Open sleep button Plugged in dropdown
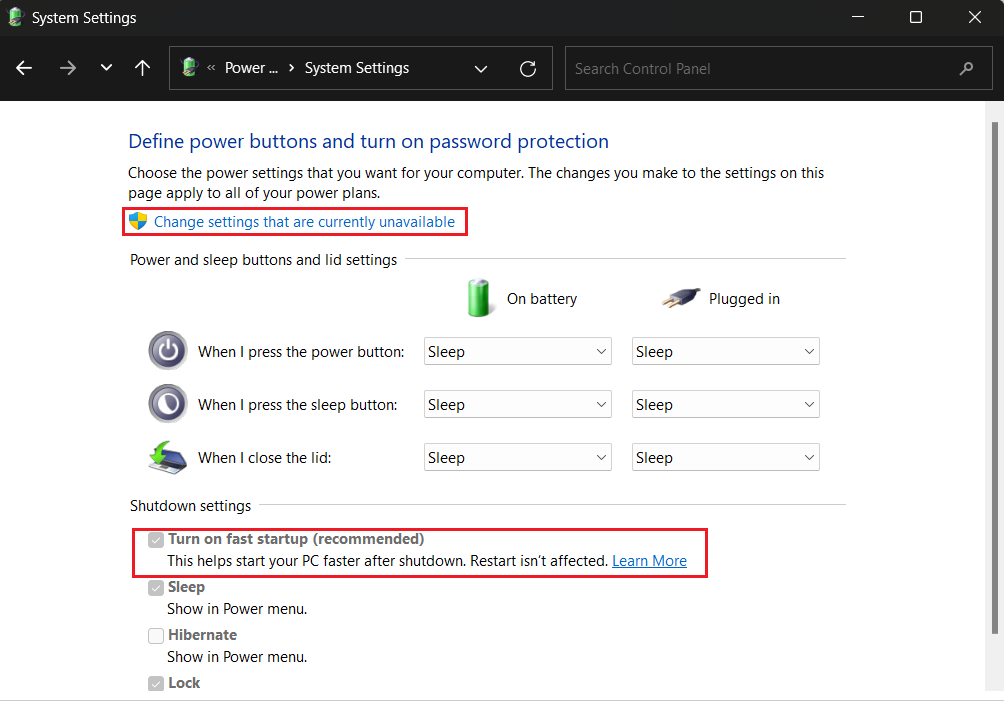1004x705 pixels. pyautogui.click(x=725, y=404)
